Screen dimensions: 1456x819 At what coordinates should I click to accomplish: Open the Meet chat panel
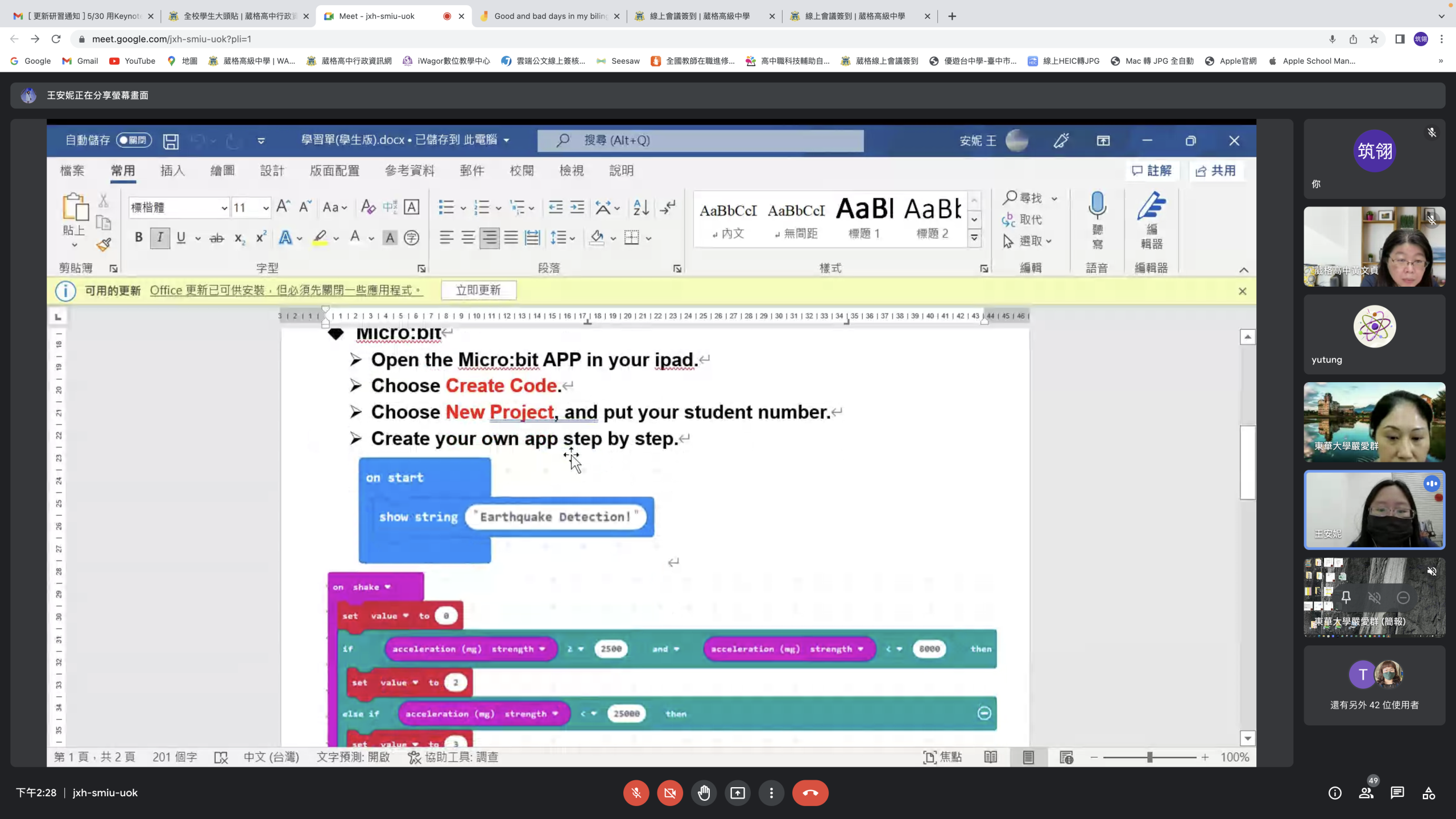1397,793
